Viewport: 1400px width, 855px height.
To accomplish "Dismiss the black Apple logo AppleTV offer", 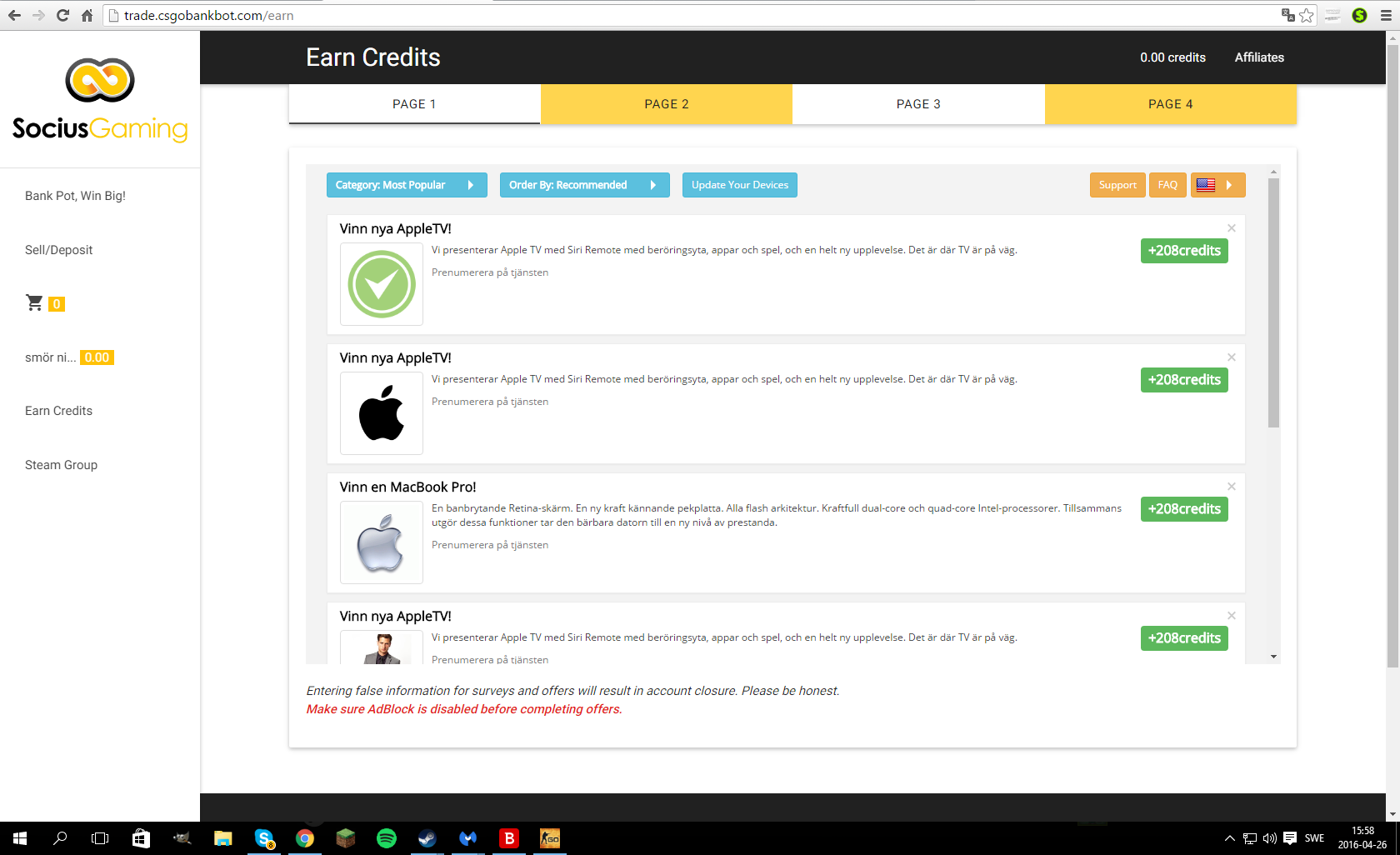I will point(1232,357).
